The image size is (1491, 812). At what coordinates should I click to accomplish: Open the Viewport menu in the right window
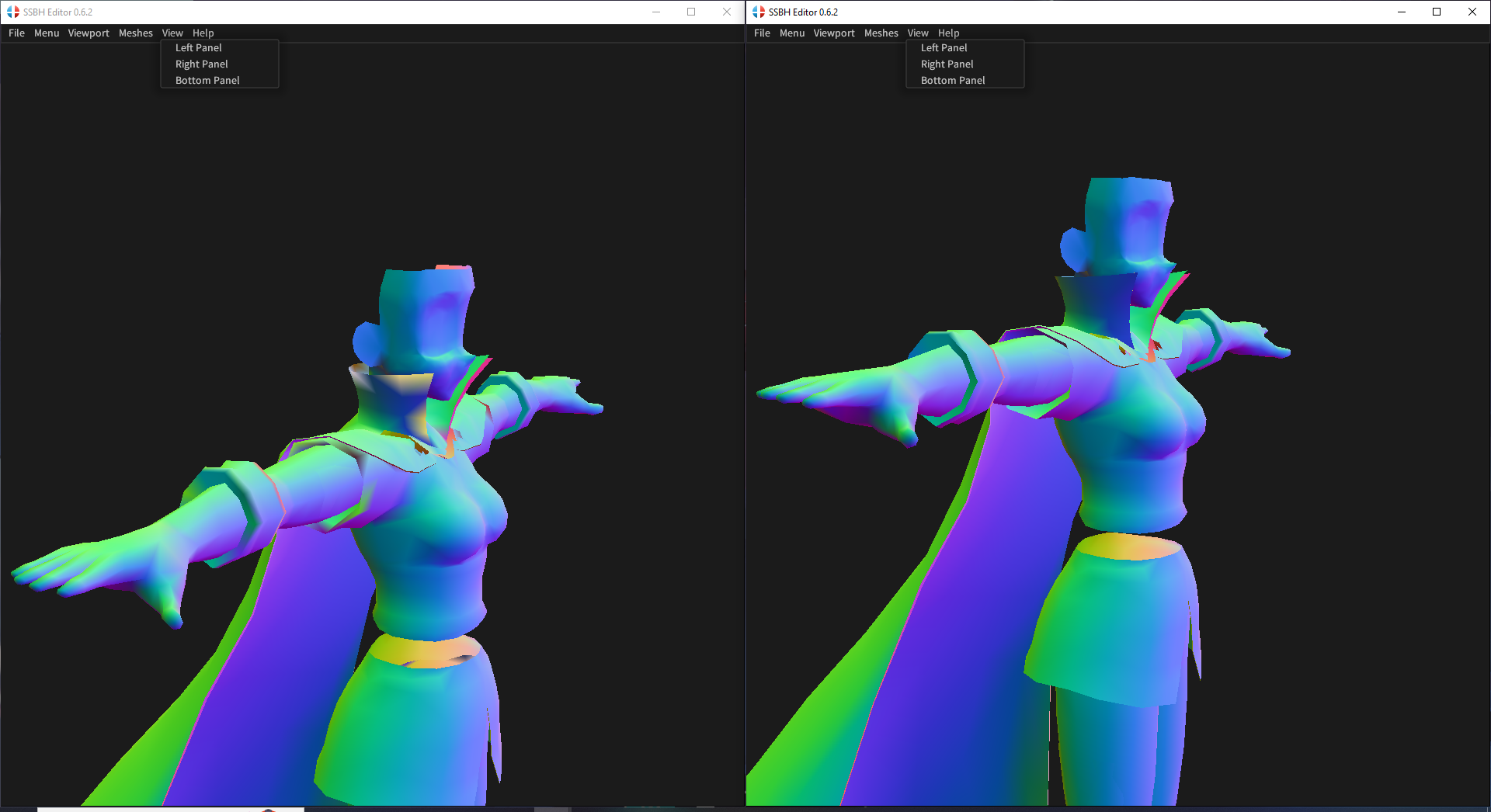pyautogui.click(x=833, y=33)
